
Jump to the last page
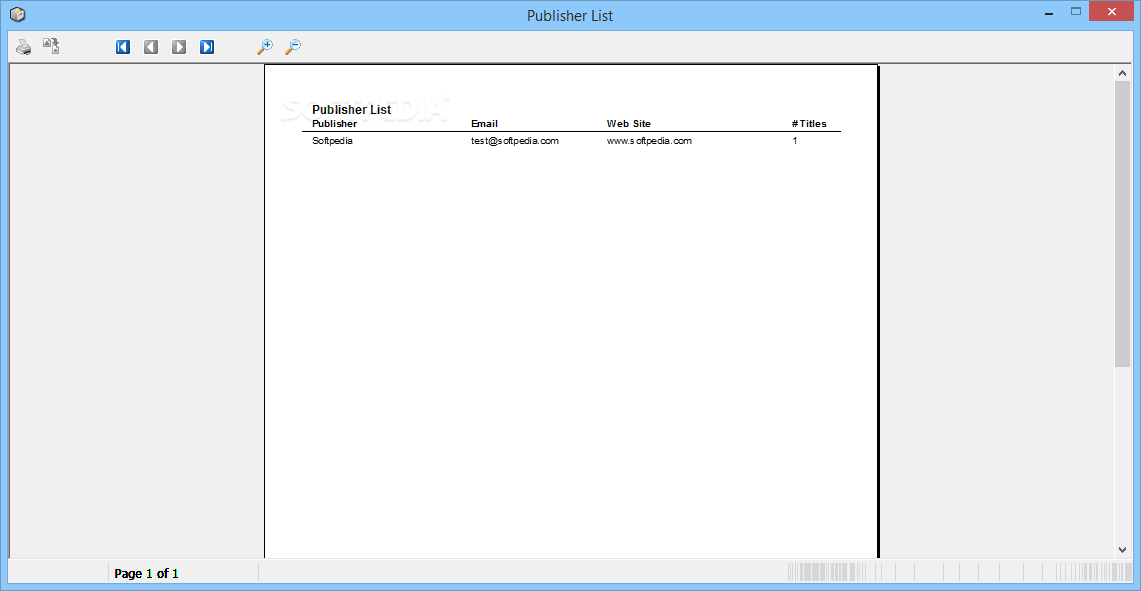tap(207, 47)
